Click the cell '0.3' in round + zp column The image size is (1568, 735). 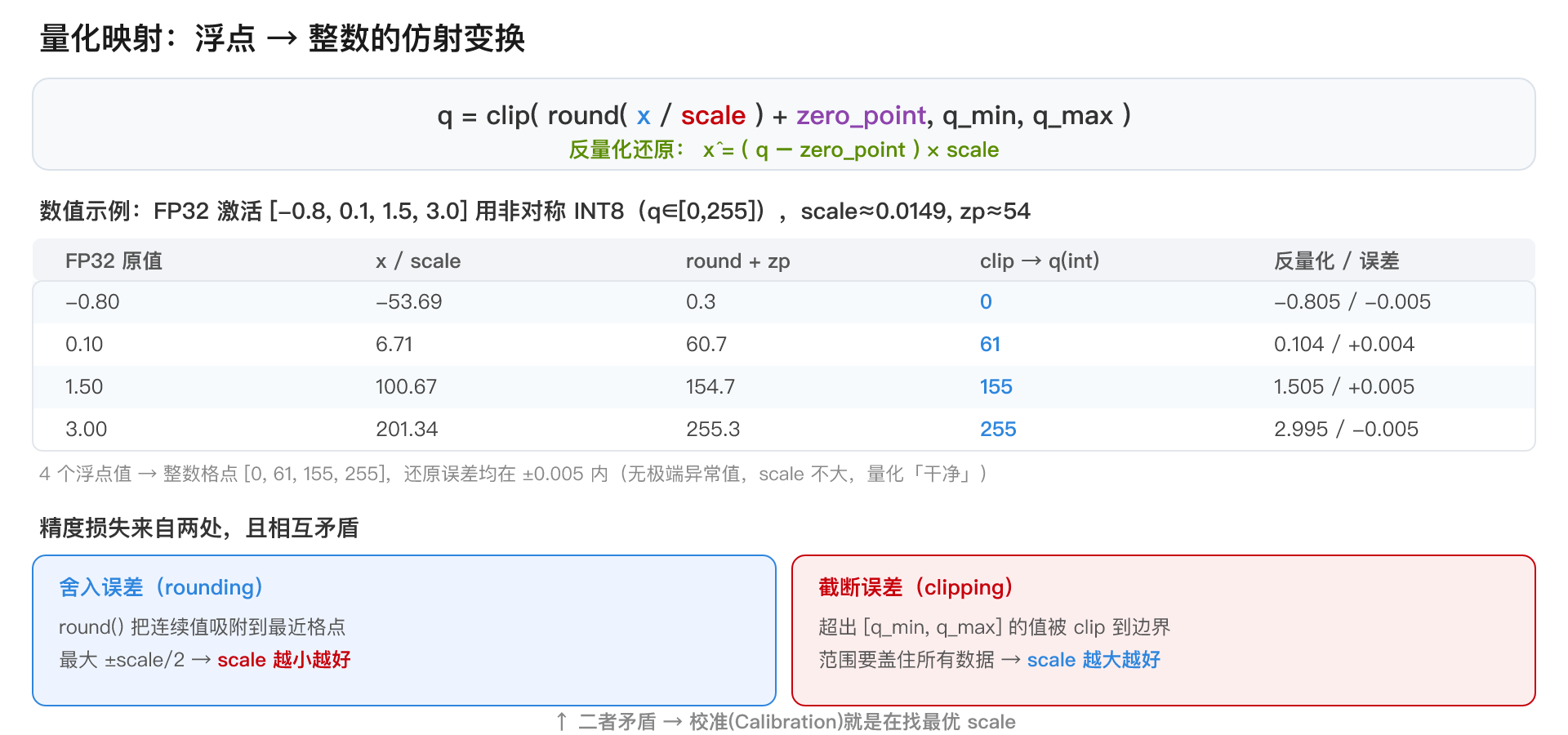tap(701, 302)
